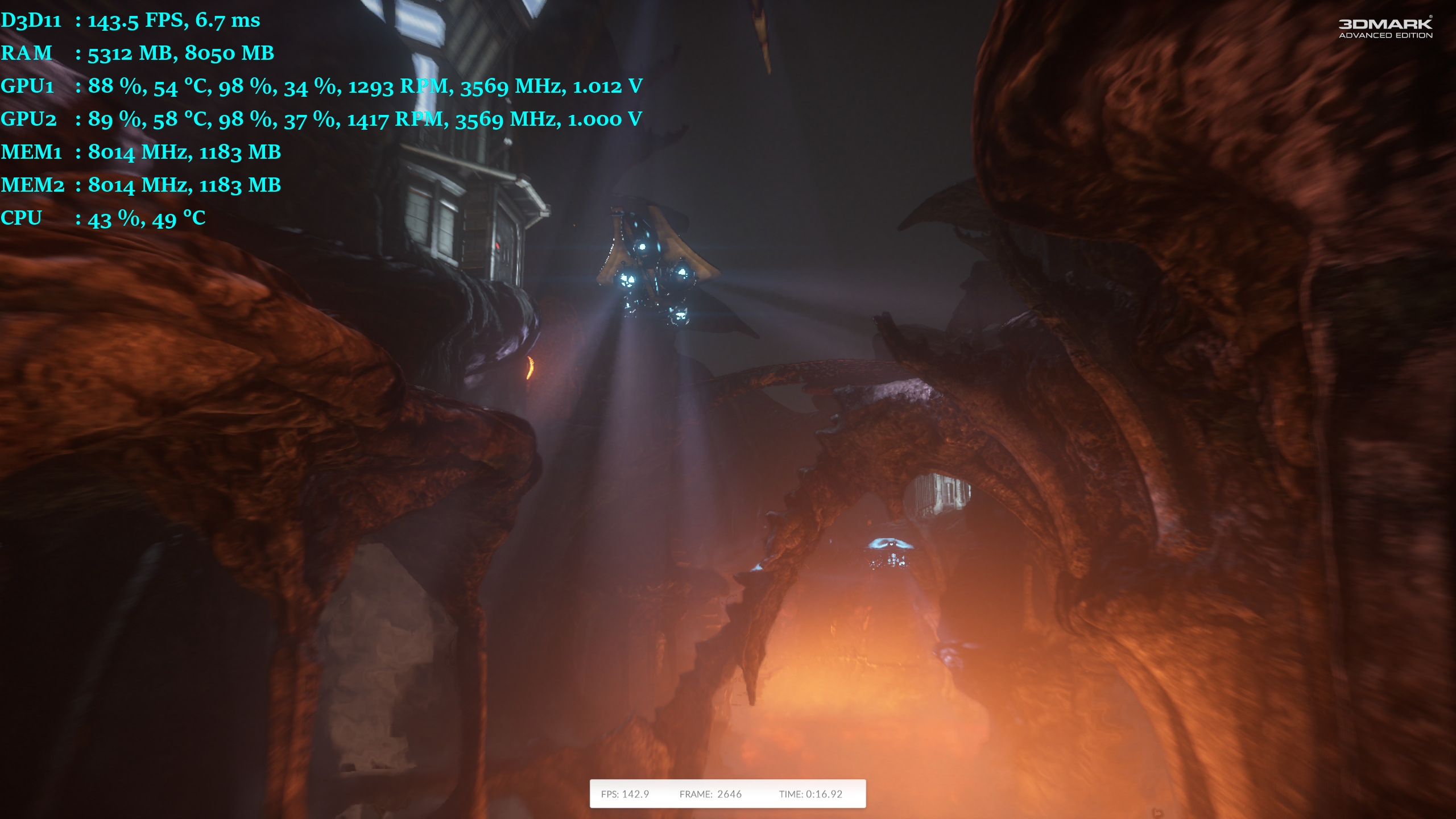The image size is (1456, 819).
Task: Click the 3DMark Advanced Edition logo
Action: [x=1385, y=28]
